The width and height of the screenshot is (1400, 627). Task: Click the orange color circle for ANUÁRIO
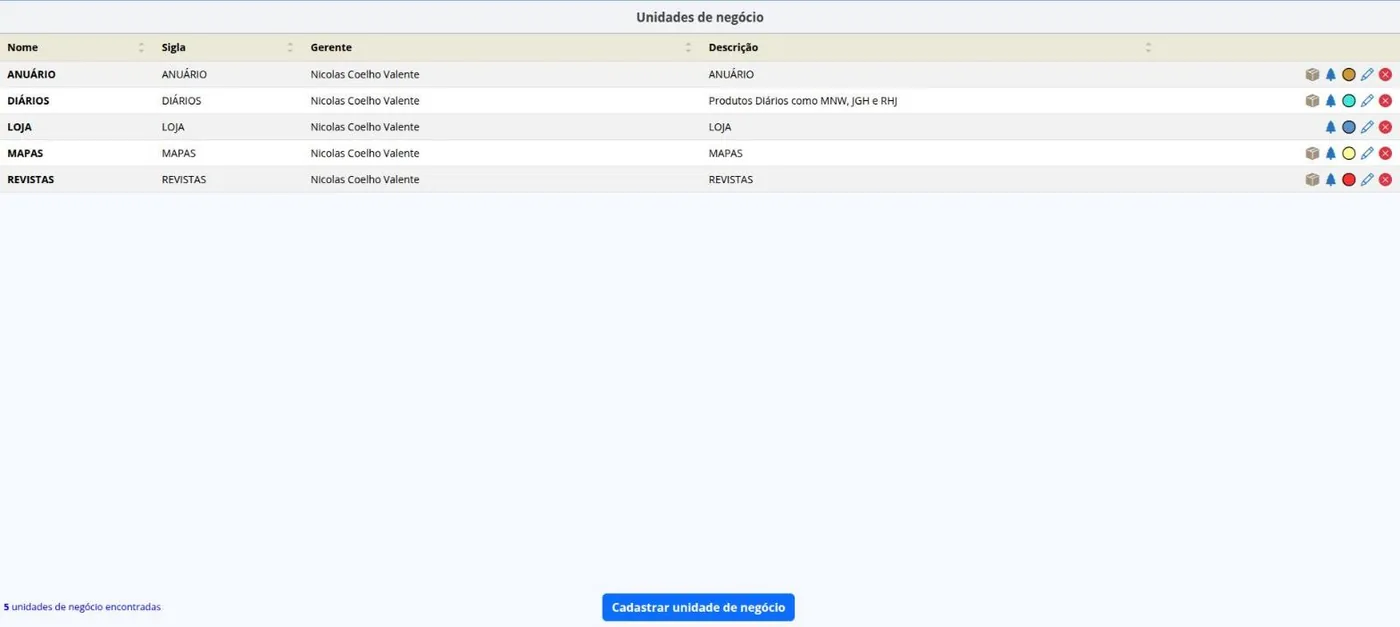[x=1349, y=74]
